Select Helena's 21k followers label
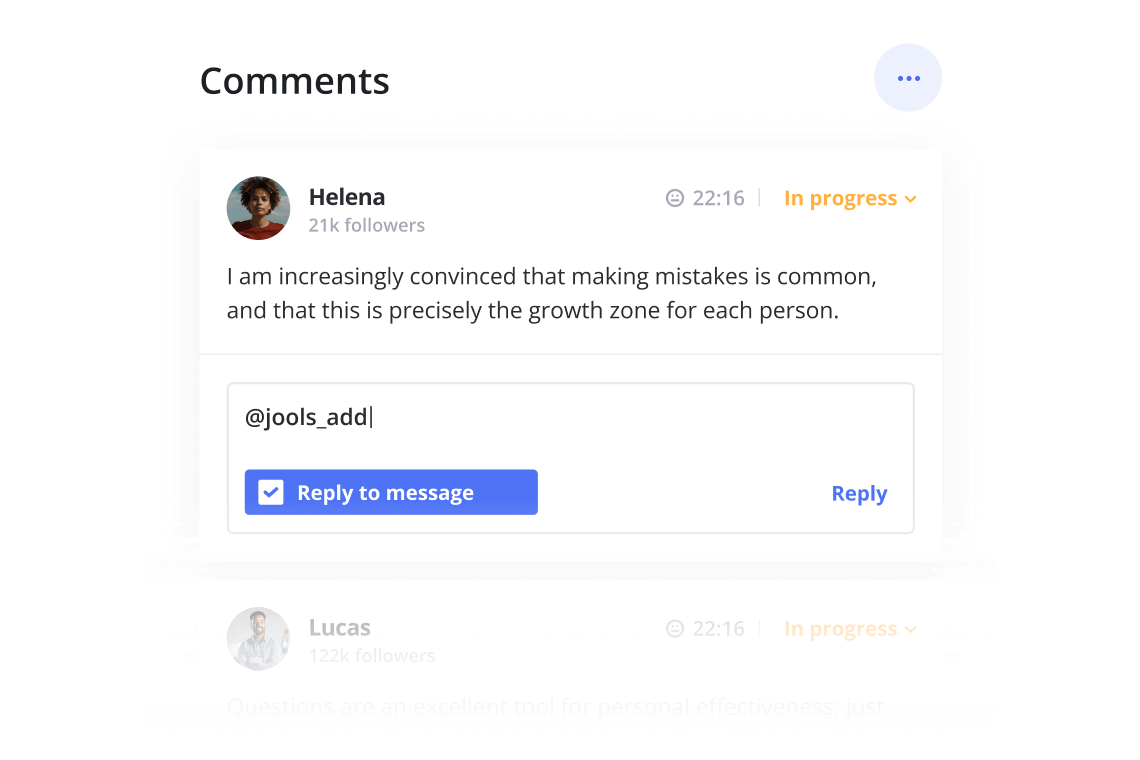Screen dimensions: 1140x760 (366, 225)
